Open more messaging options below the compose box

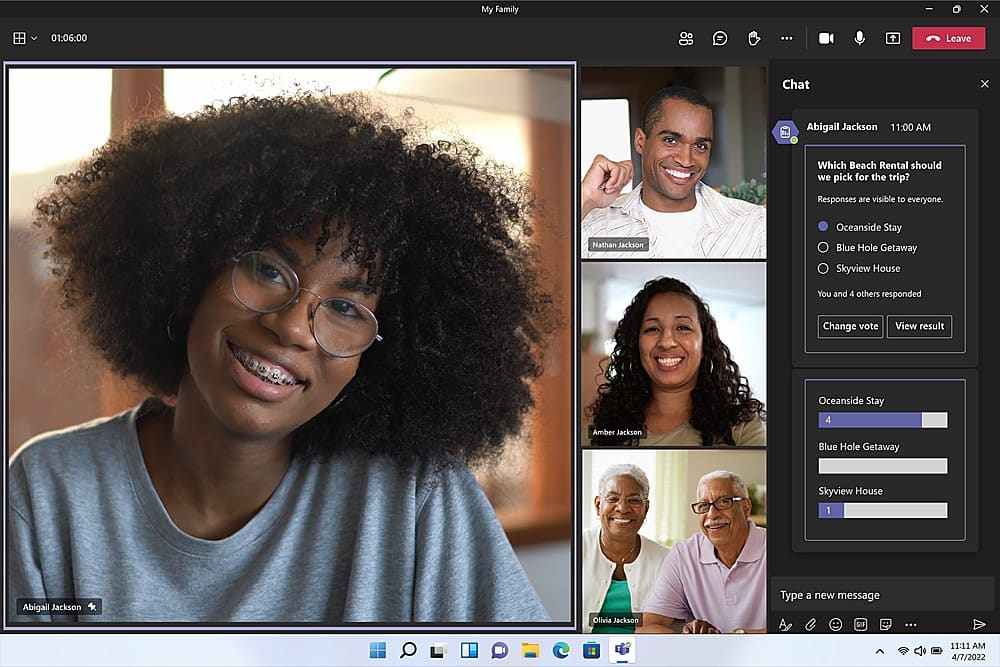point(911,624)
